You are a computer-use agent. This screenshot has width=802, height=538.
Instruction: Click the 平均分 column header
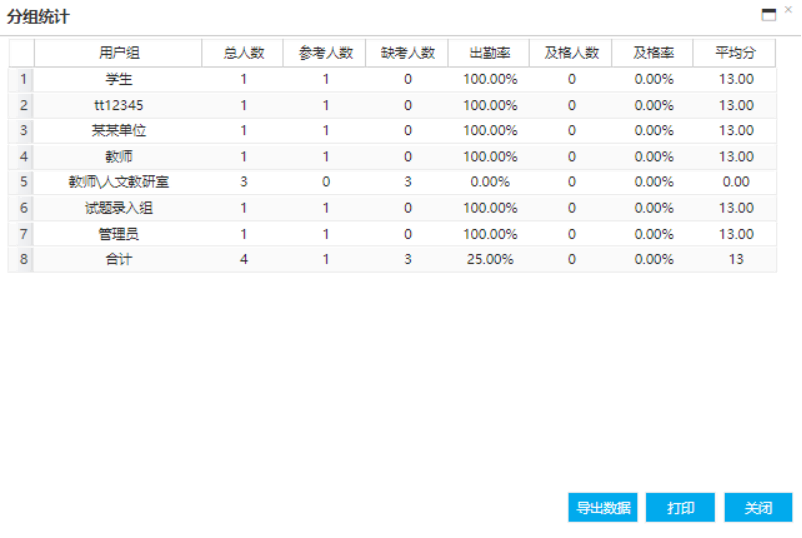click(735, 53)
